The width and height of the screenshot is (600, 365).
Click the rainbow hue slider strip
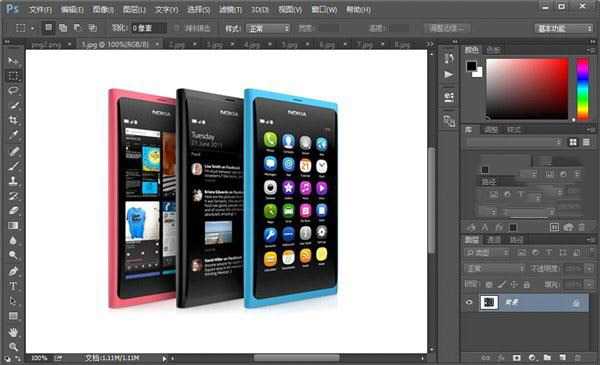582,89
